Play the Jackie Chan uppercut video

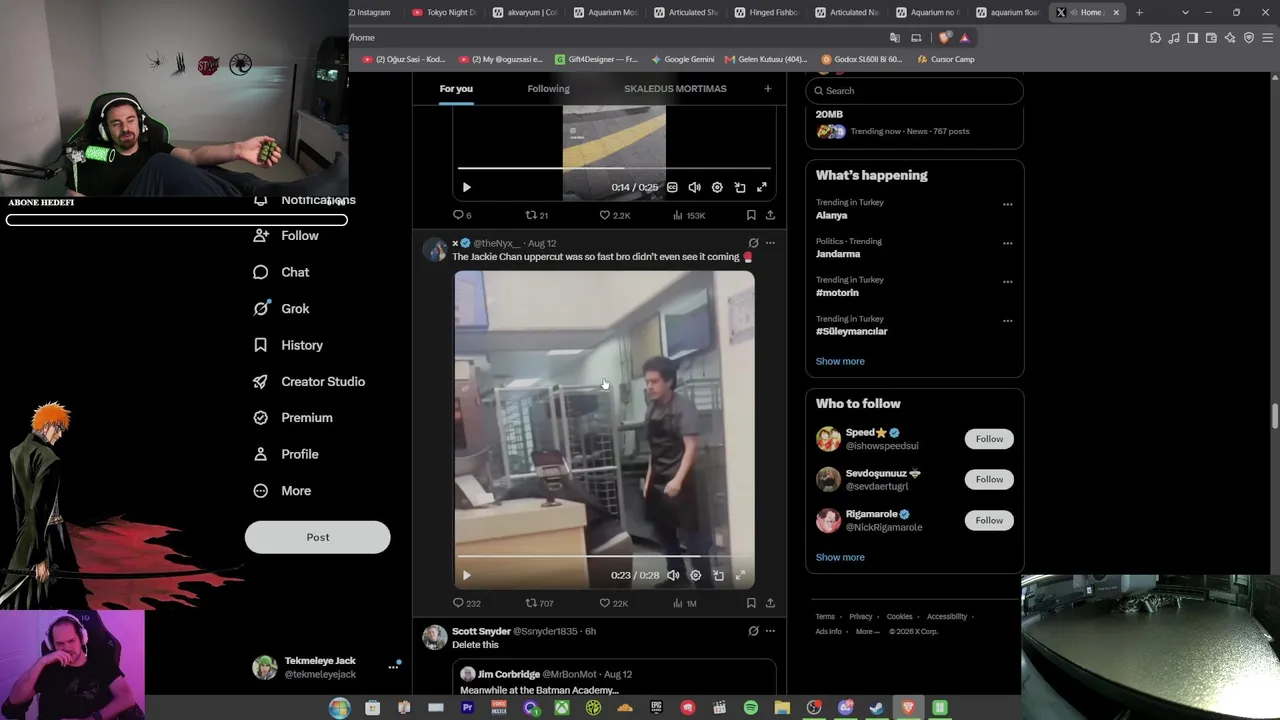(467, 575)
